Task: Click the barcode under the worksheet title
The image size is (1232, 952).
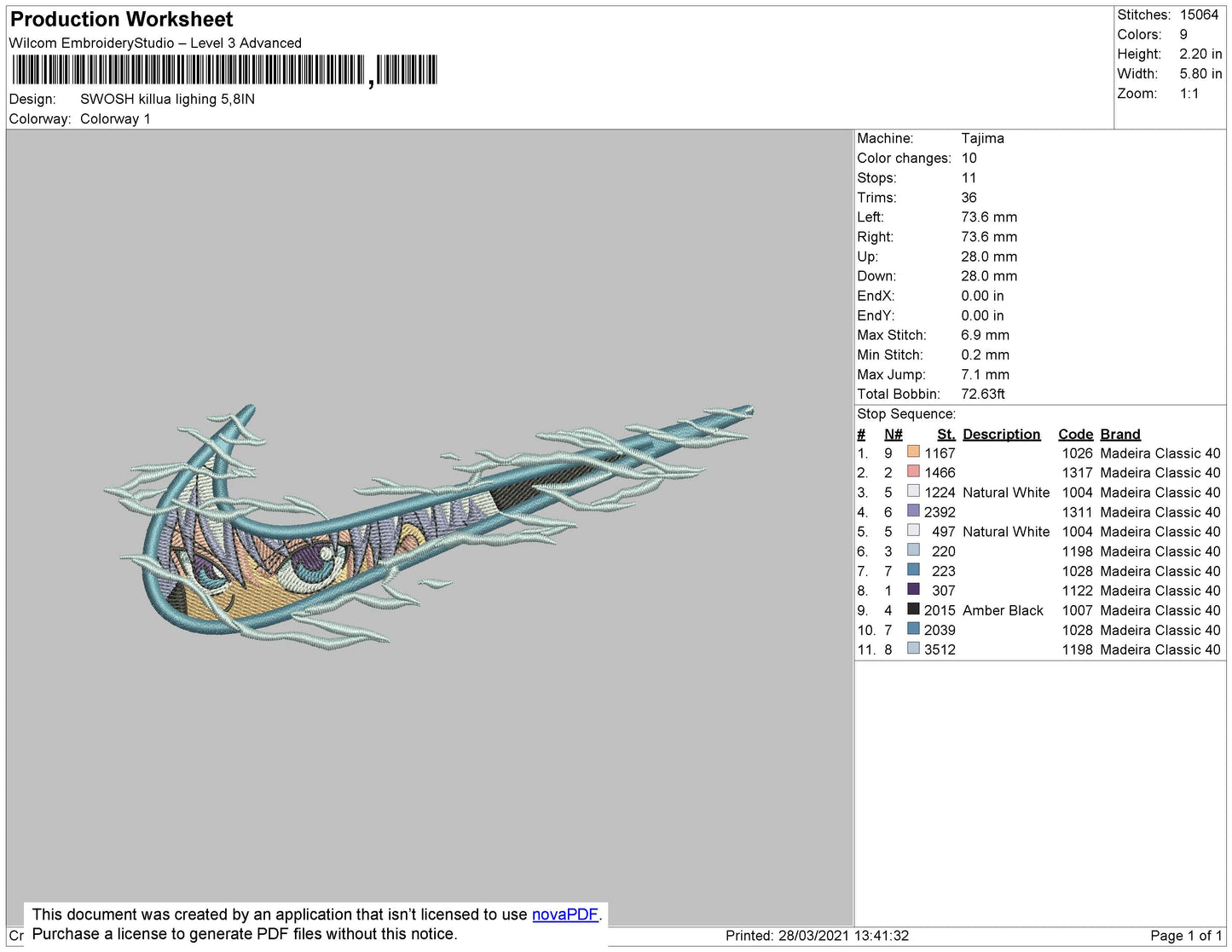Action: [224, 70]
